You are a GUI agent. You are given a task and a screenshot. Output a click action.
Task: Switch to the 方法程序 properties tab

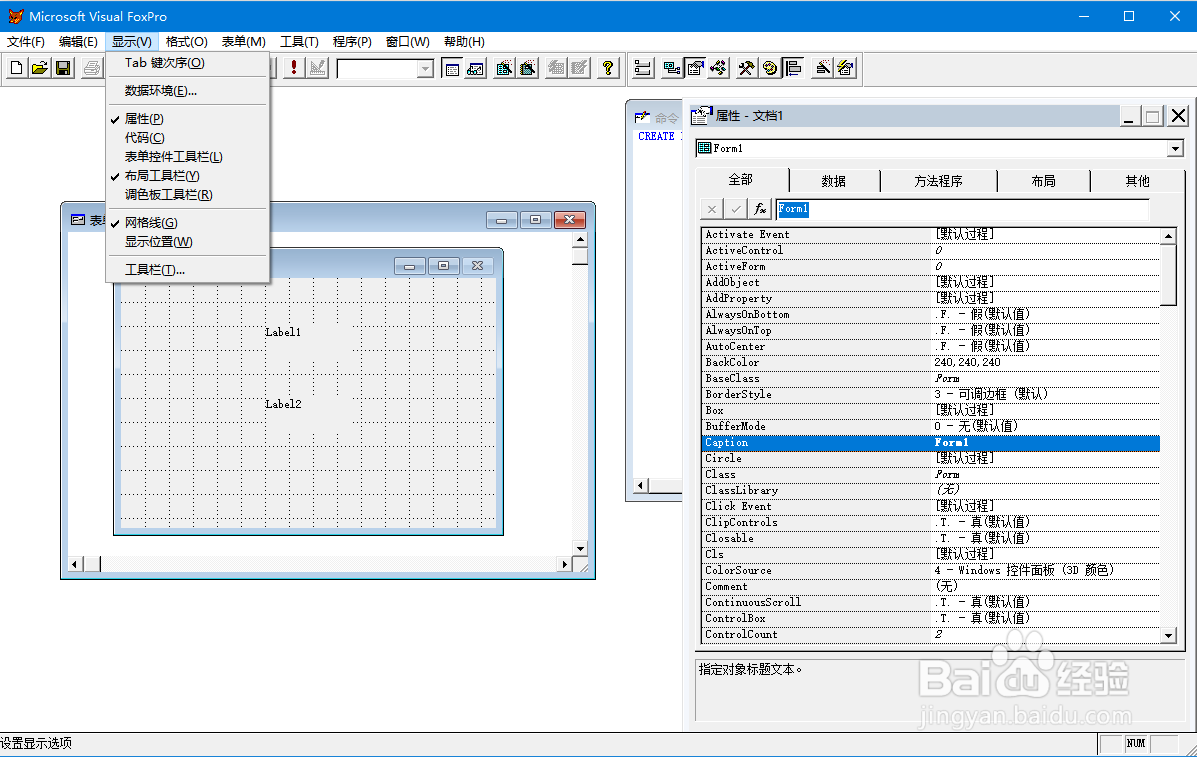(x=938, y=181)
